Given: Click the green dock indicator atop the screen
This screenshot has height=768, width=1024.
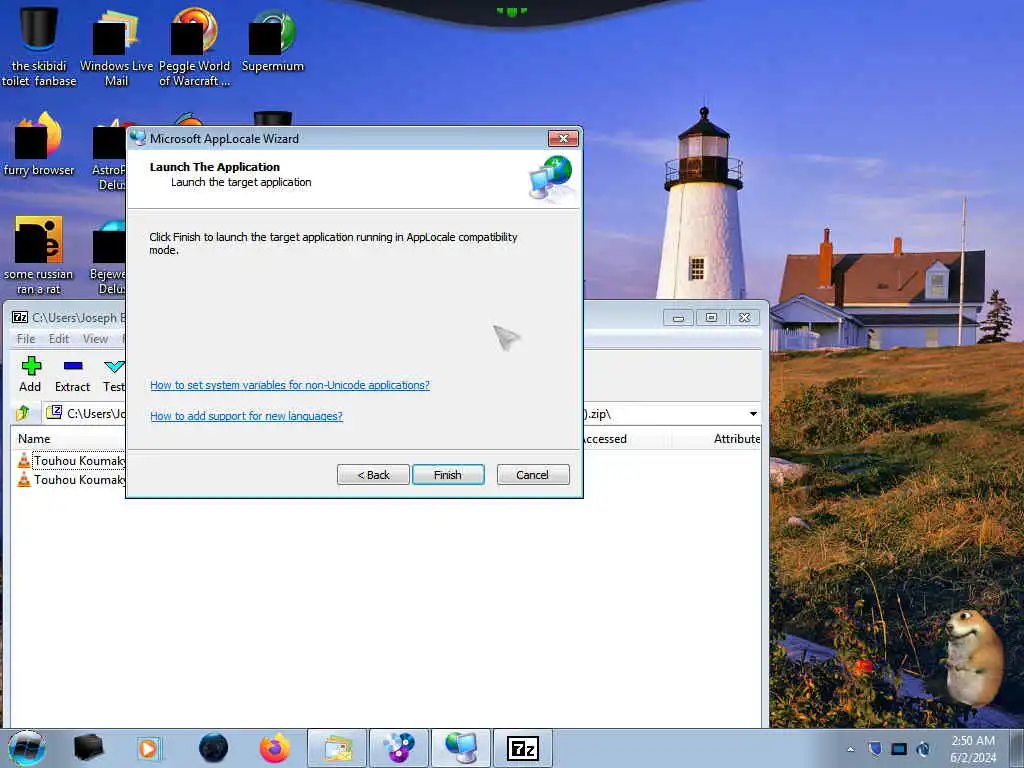Looking at the screenshot, I should pos(511,11).
